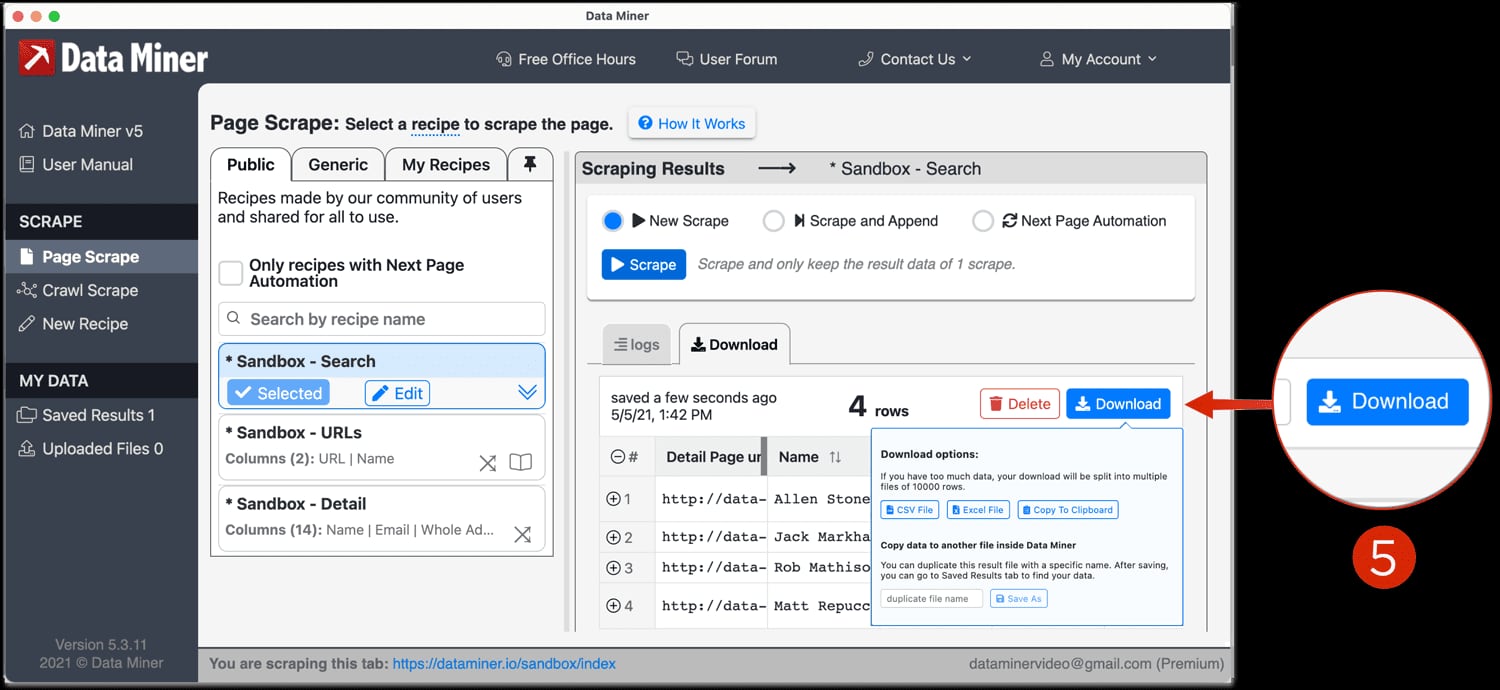
Task: Download results as CSV File
Action: click(x=909, y=510)
